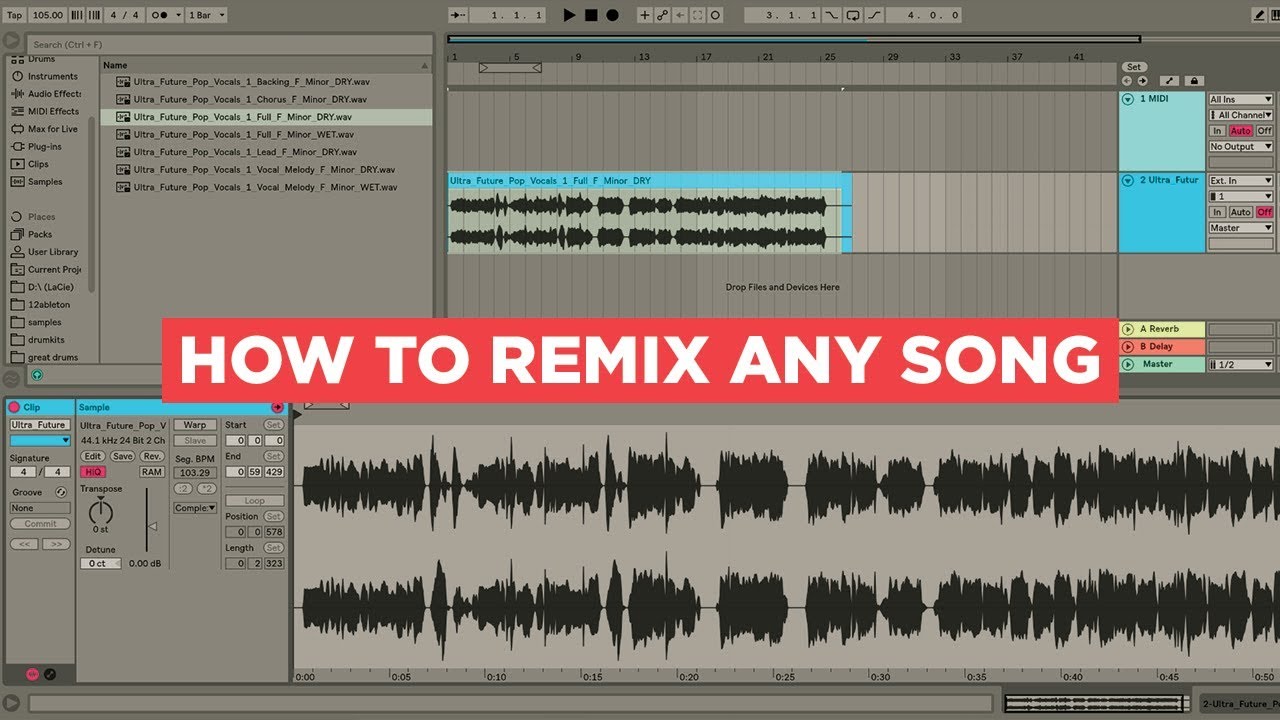Open the All Channels dropdown
This screenshot has width=1280, height=720.
point(1241,115)
